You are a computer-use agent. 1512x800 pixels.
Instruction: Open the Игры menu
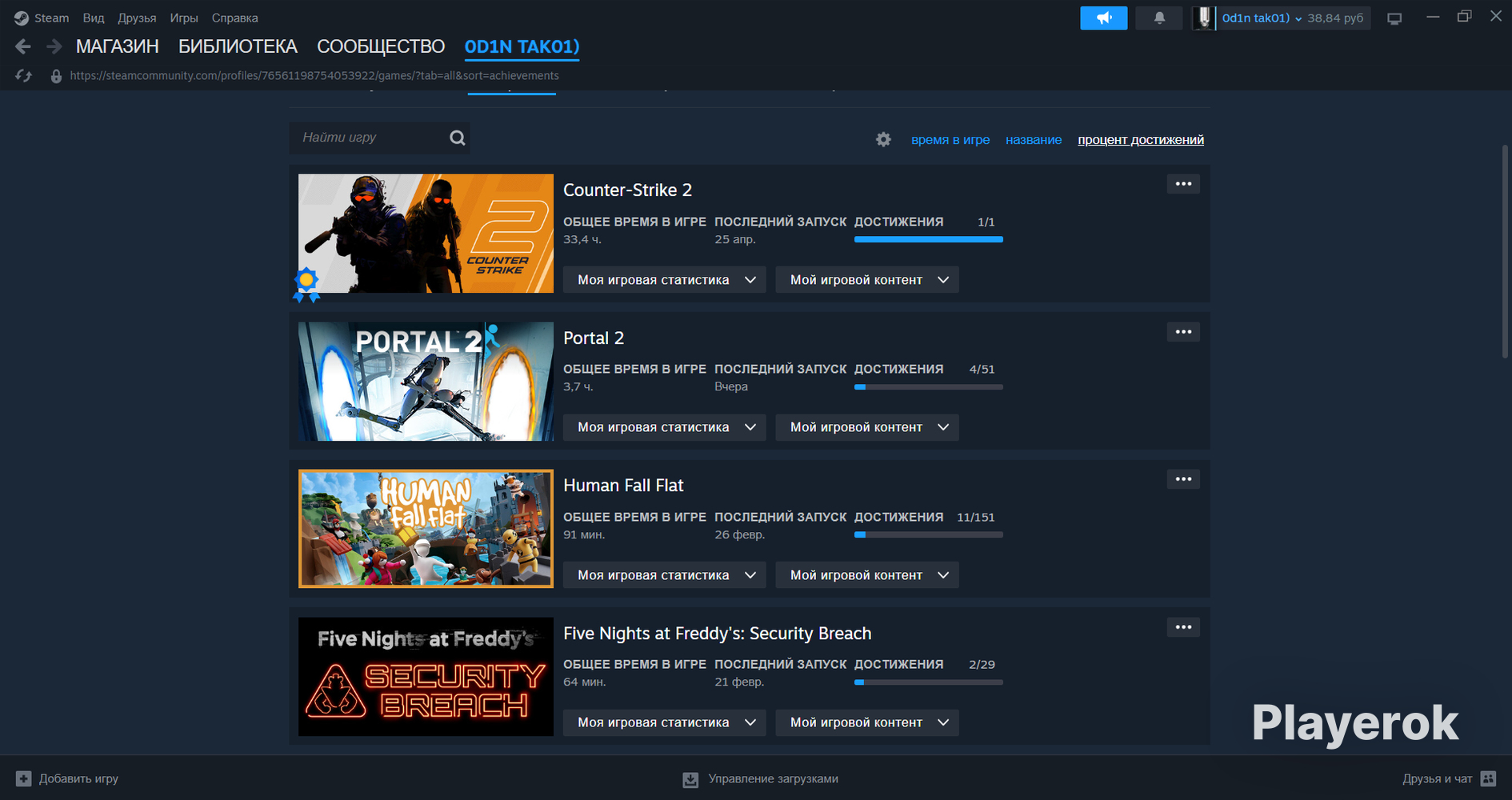[184, 18]
